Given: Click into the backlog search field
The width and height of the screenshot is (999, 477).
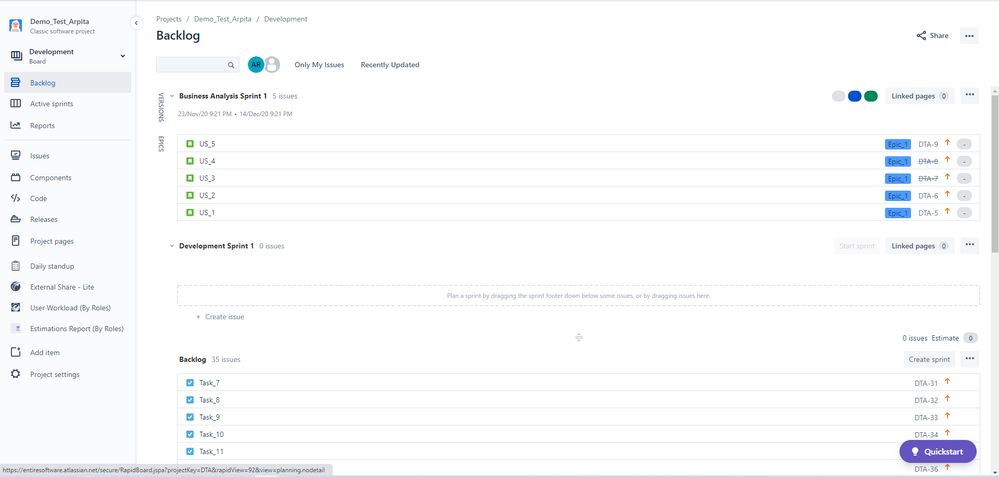Looking at the screenshot, I should coord(198,65).
